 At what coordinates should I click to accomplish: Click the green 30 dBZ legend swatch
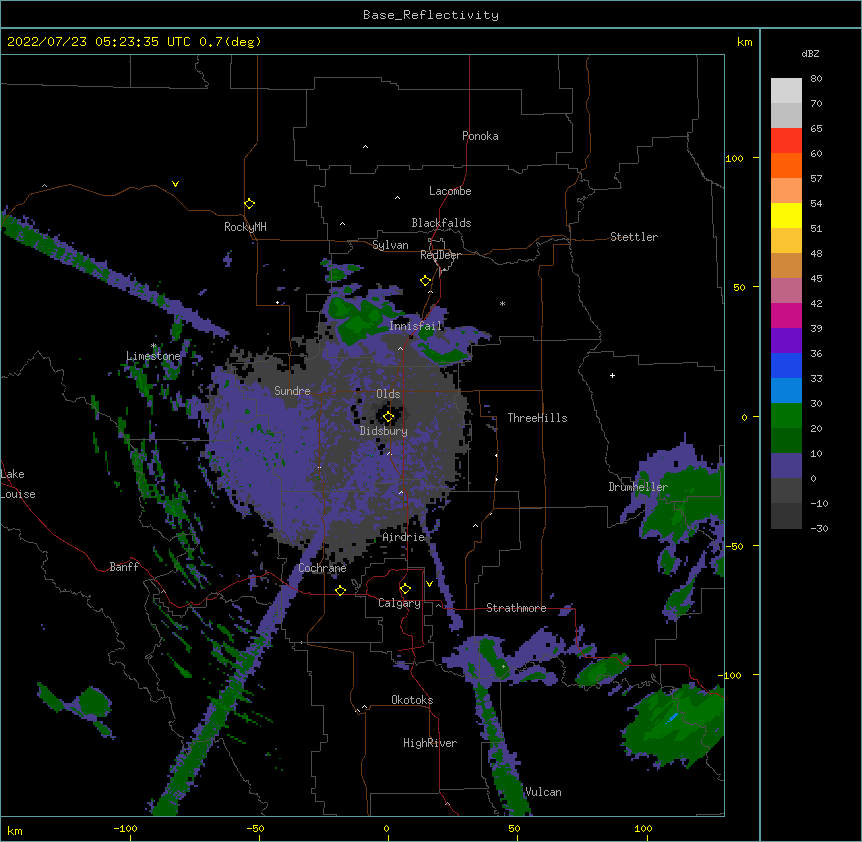(x=786, y=416)
